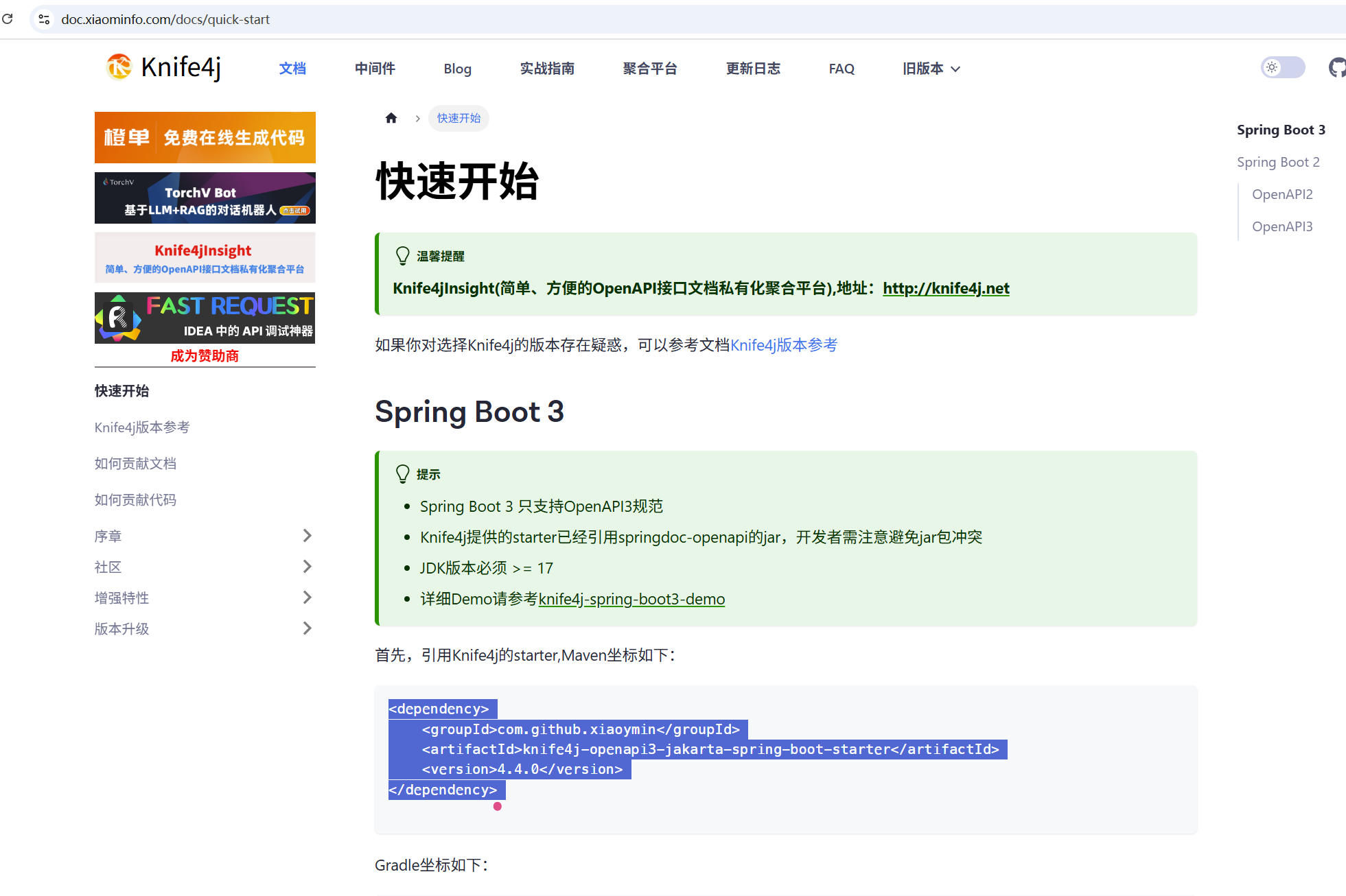Click the Knife4j site title text
The width and height of the screenshot is (1346, 896).
pos(181,67)
